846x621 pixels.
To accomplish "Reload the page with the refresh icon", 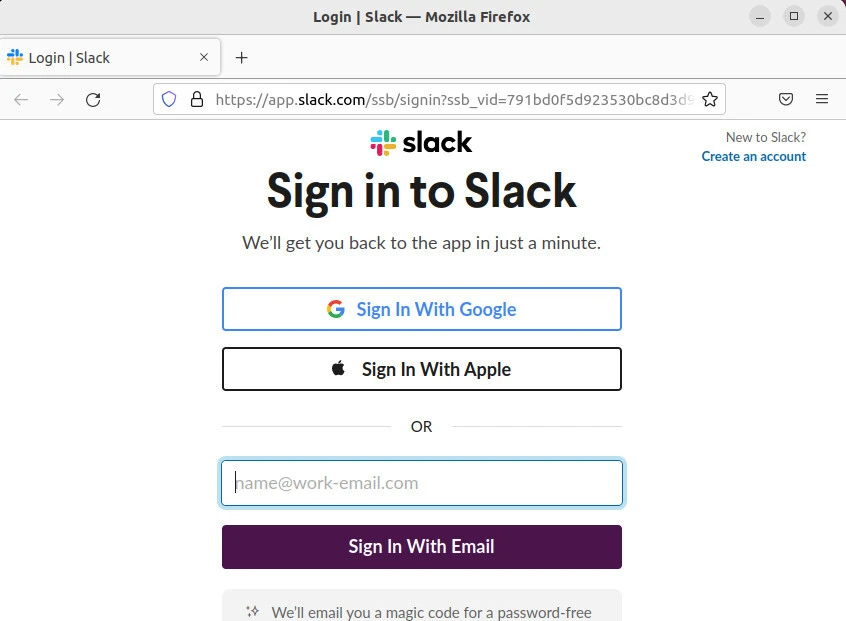I will tap(93, 99).
